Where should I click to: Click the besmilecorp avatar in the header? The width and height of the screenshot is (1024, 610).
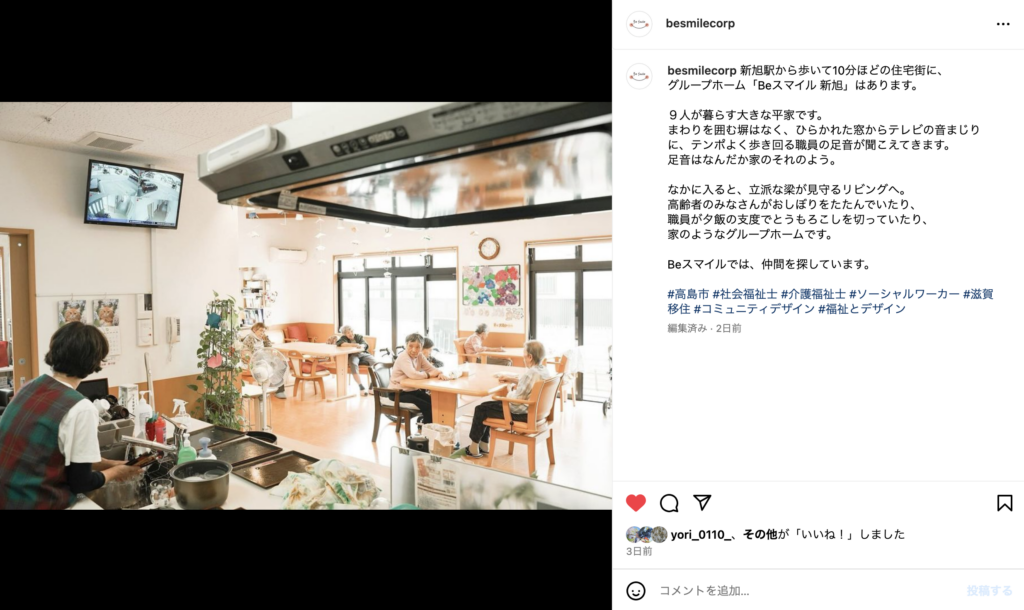tap(639, 24)
